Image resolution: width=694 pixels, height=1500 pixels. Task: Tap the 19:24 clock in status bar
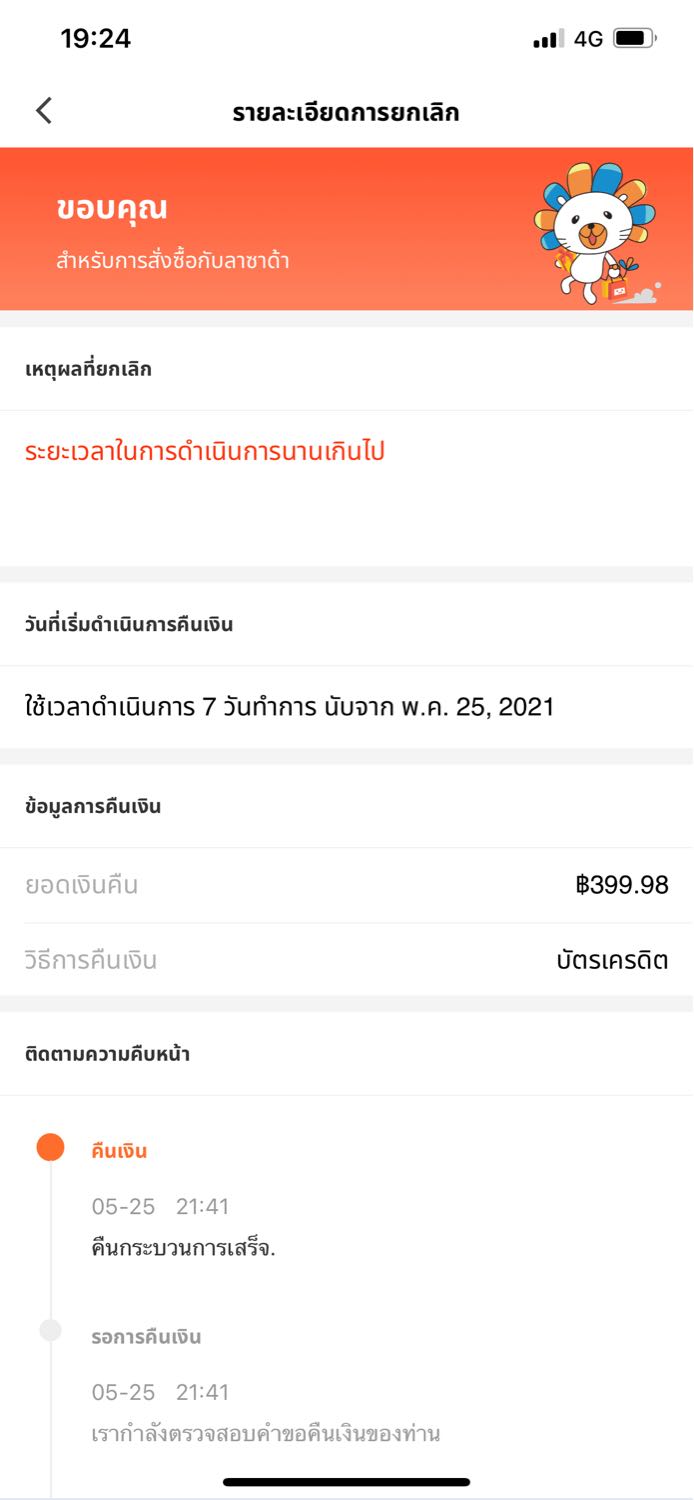coord(96,39)
